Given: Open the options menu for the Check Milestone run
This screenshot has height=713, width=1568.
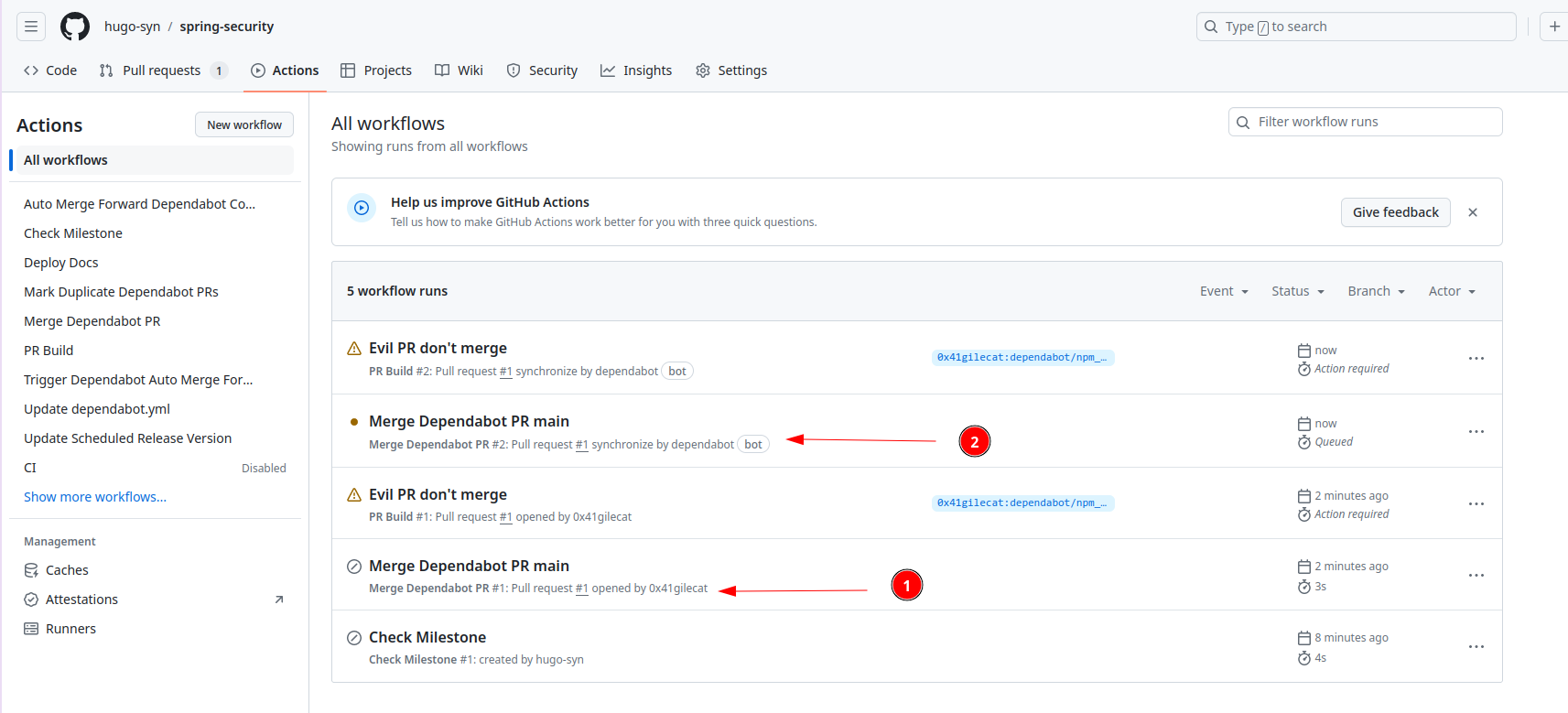Looking at the screenshot, I should pyautogui.click(x=1476, y=647).
